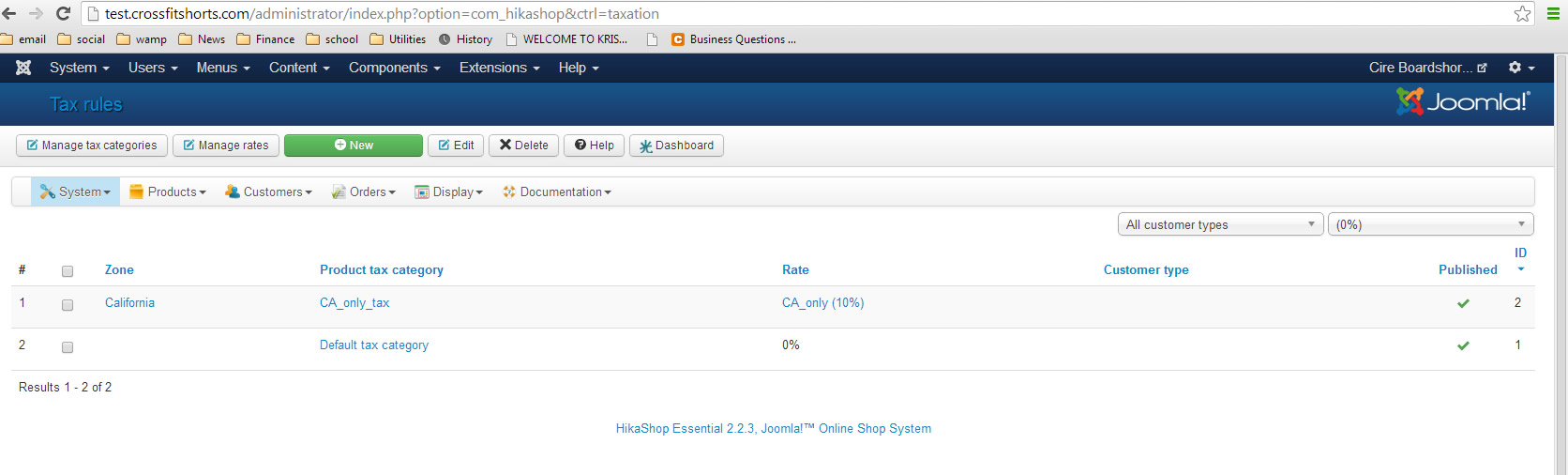Open Joomla Users menu
Viewport: 1568px width, 475px height.
153,68
